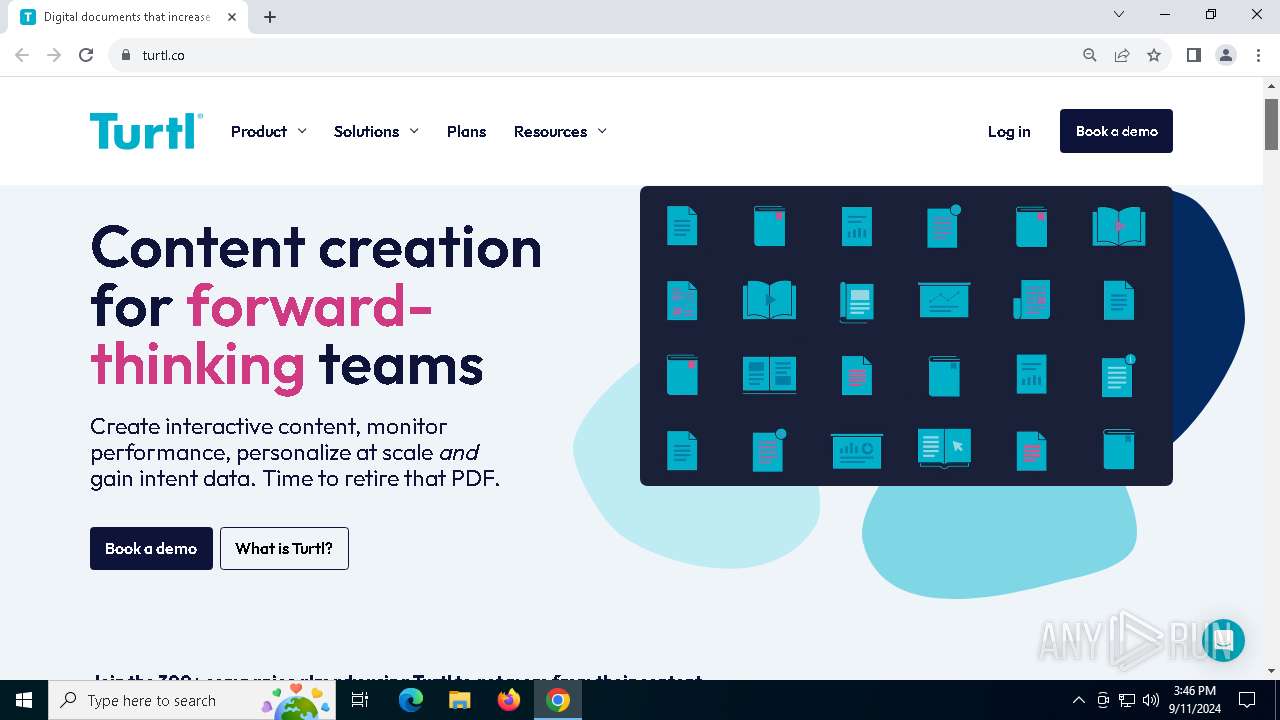Click the Content creation headline

tap(316, 305)
